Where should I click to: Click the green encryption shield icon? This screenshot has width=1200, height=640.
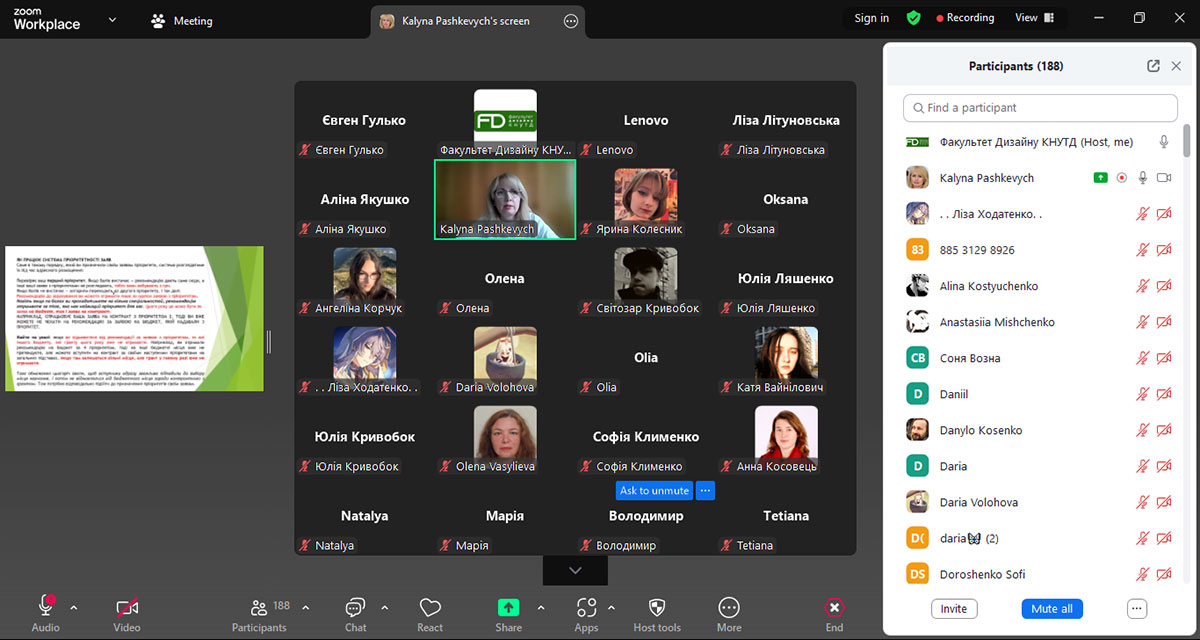click(x=914, y=18)
